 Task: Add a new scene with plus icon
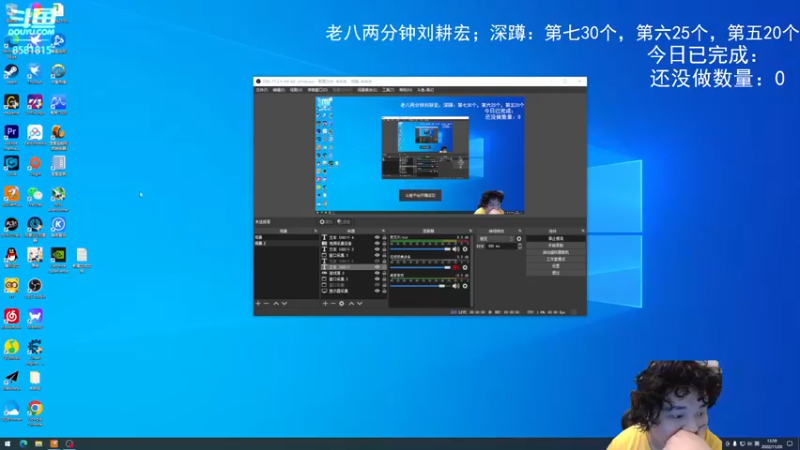tap(258, 304)
